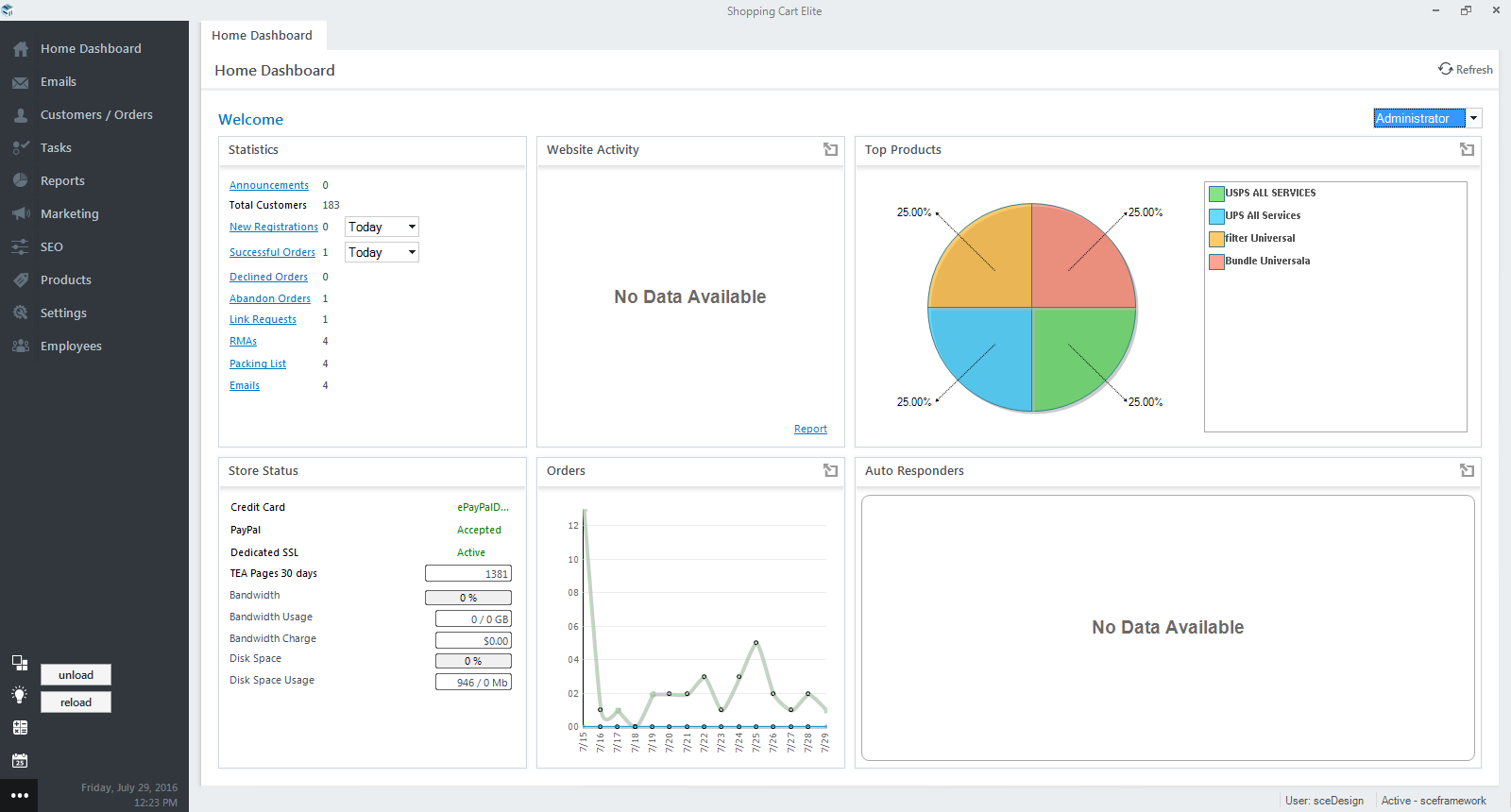Click the Refresh icon at top right

pos(1445,69)
